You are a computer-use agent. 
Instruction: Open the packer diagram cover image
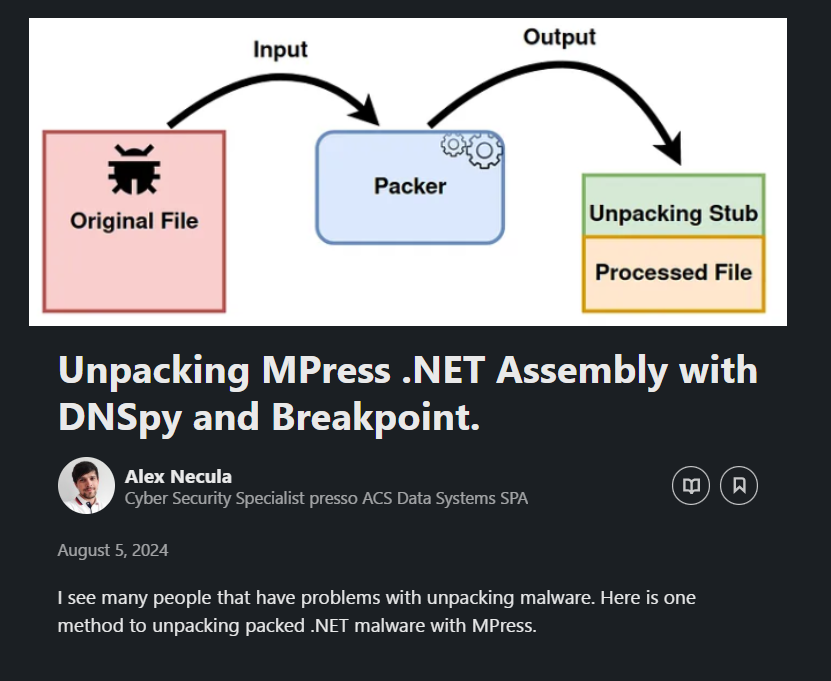pyautogui.click(x=408, y=172)
